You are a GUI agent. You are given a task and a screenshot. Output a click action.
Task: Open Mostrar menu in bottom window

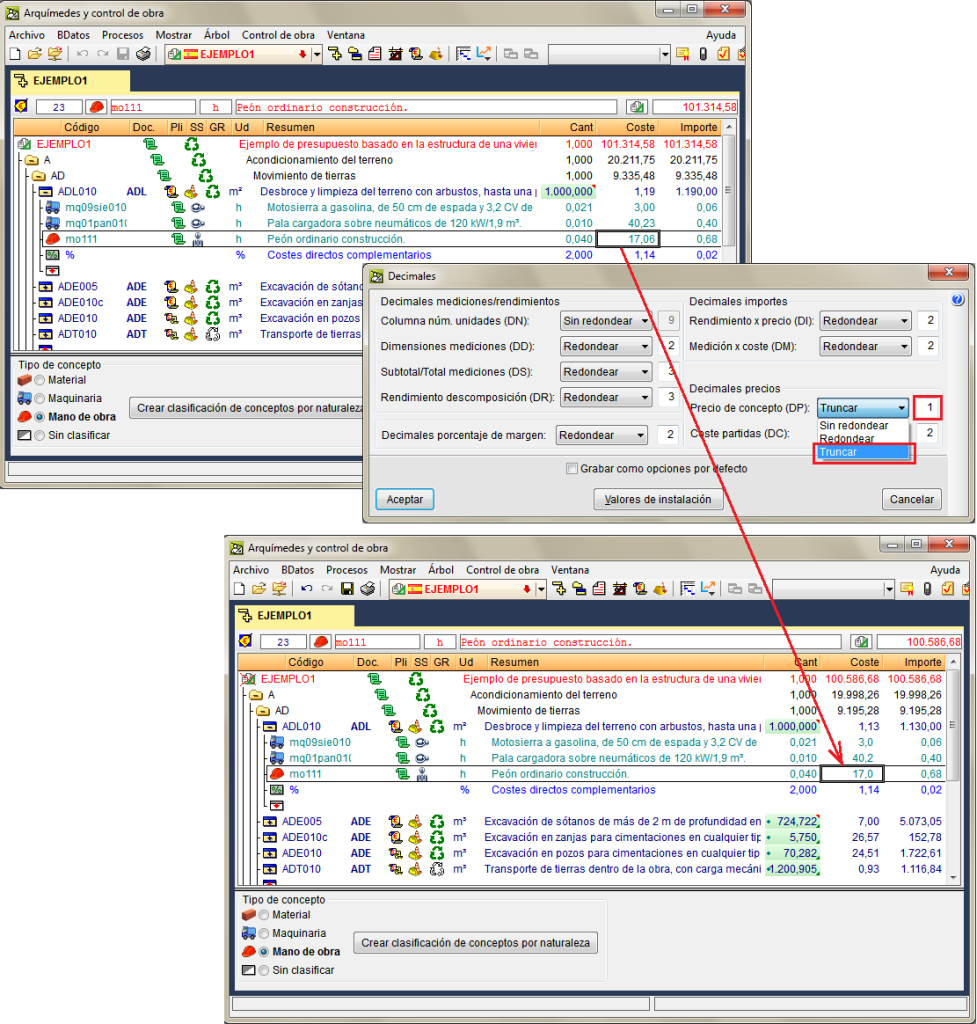click(x=398, y=570)
